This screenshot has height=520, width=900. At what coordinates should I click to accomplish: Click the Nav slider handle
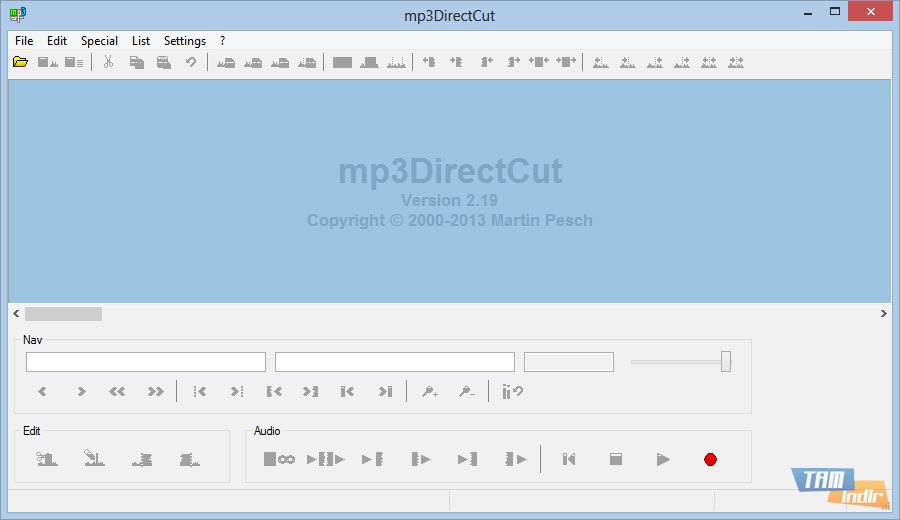click(726, 362)
